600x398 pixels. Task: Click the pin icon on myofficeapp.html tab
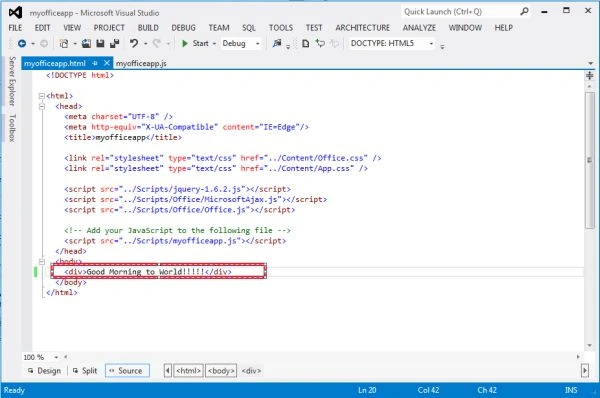point(95,63)
